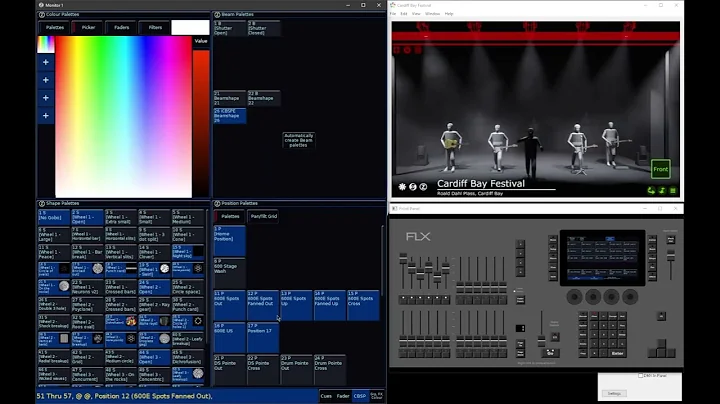Select beam palette 22 Beamshape 22

[264, 98]
